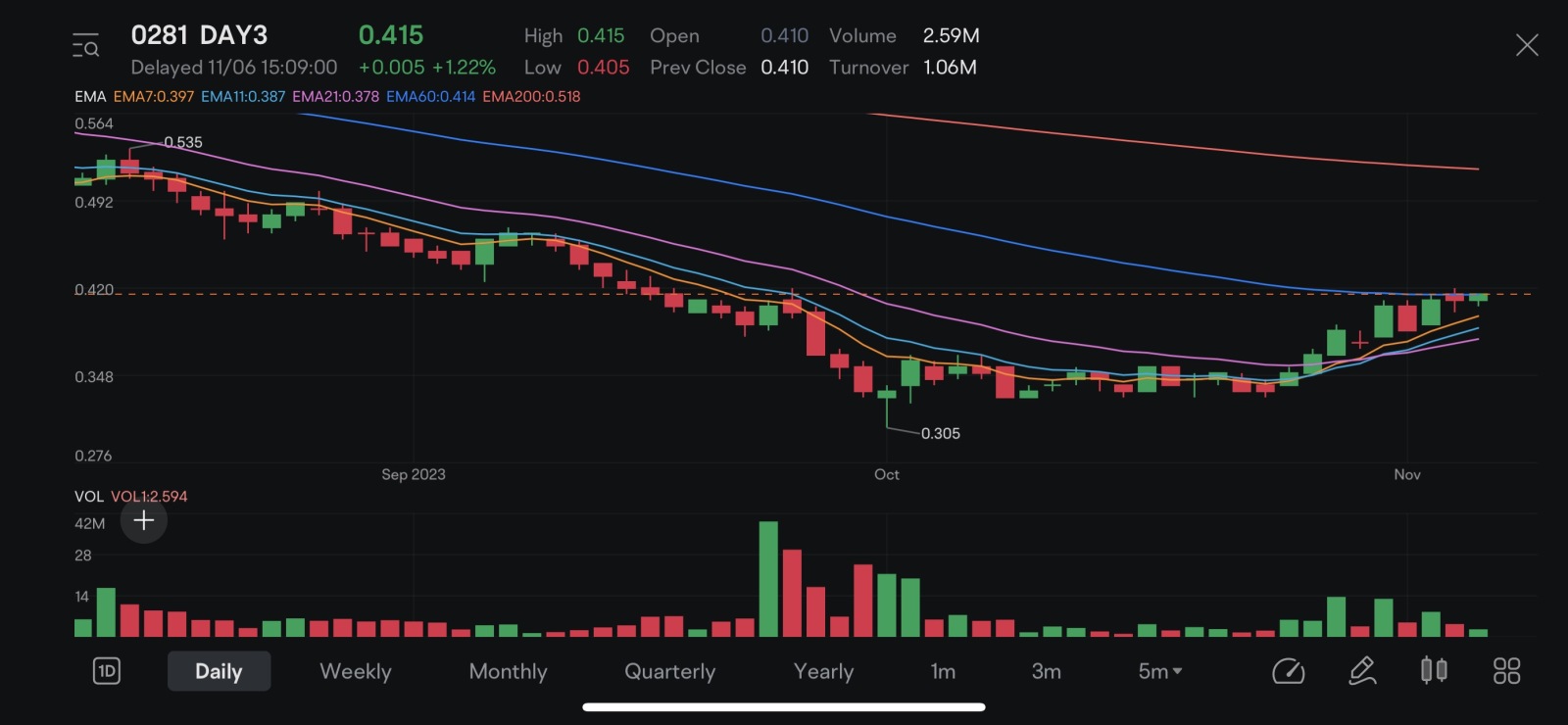This screenshot has height=725, width=1568.
Task: Switch to Weekly timeframe
Action: (356, 671)
